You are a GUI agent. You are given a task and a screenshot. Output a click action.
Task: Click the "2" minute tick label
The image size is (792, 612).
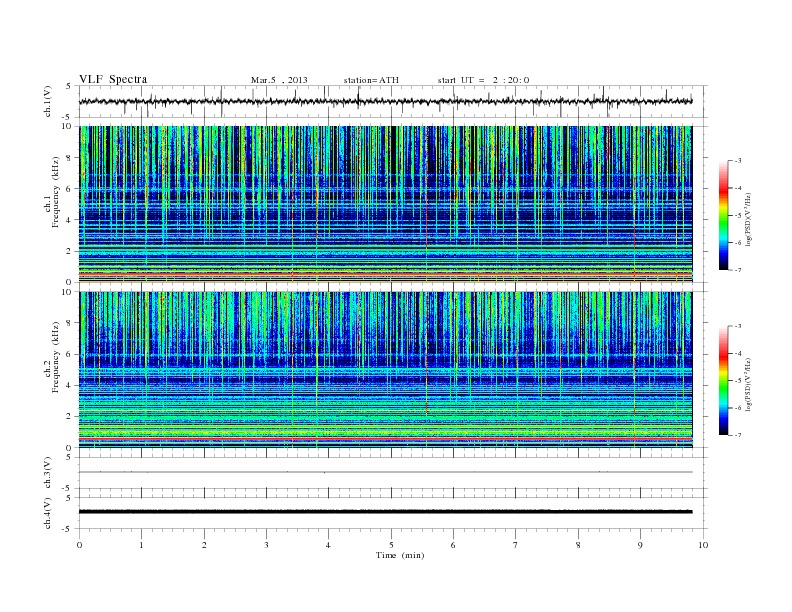(204, 545)
